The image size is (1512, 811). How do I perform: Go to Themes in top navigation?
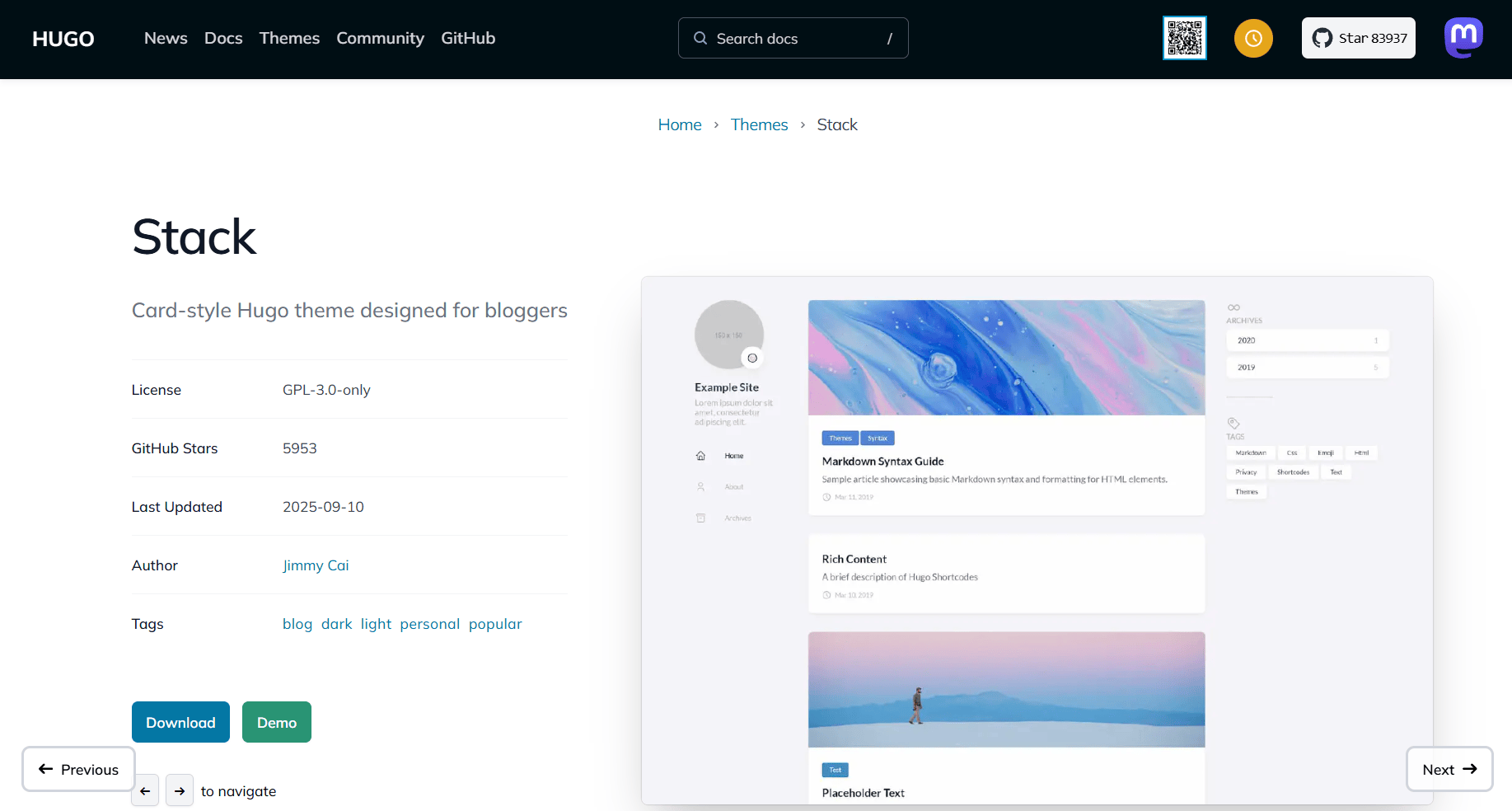(x=289, y=38)
